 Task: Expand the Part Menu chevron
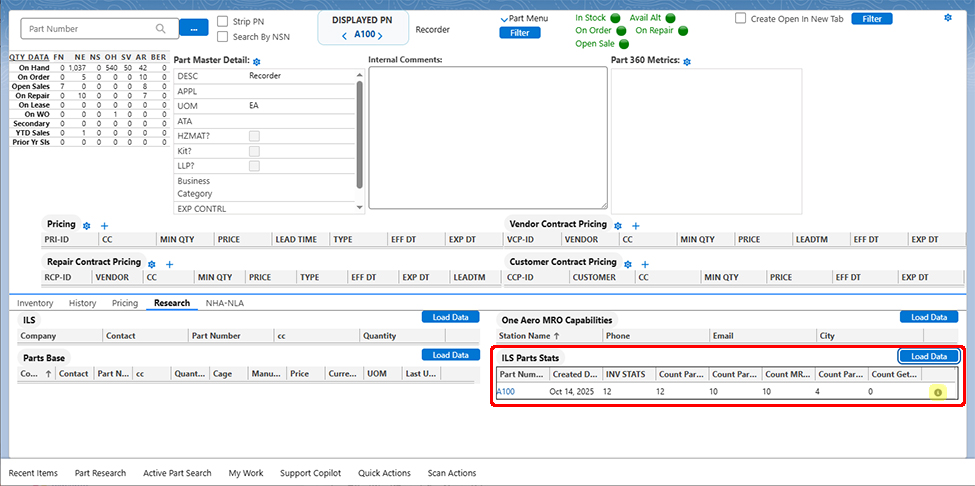click(504, 19)
